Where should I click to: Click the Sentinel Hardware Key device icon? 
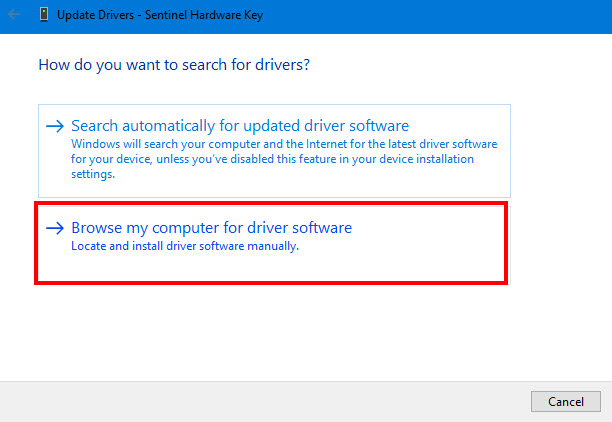(44, 15)
